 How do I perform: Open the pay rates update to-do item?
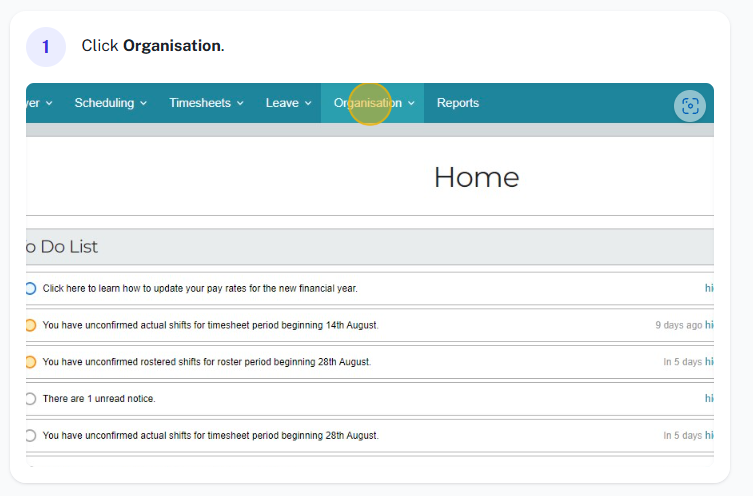(200, 288)
